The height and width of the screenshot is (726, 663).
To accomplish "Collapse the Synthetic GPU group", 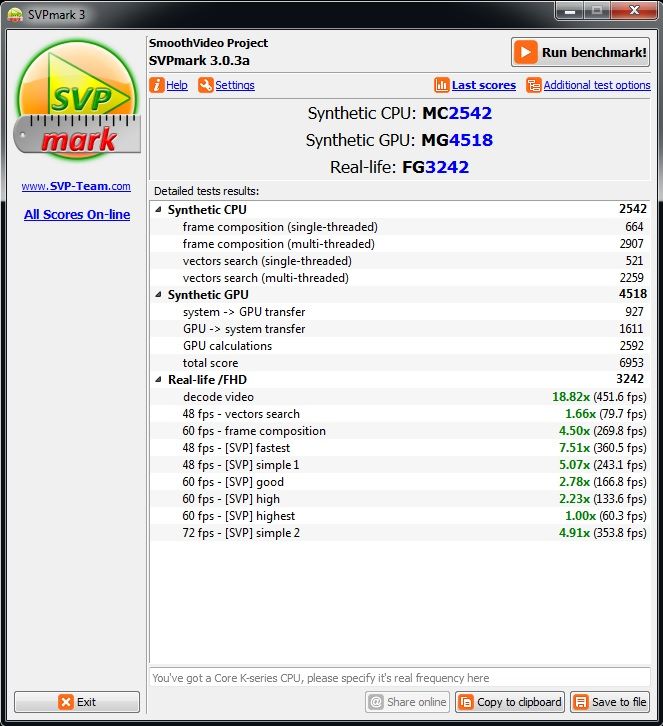I will pyautogui.click(x=158, y=294).
